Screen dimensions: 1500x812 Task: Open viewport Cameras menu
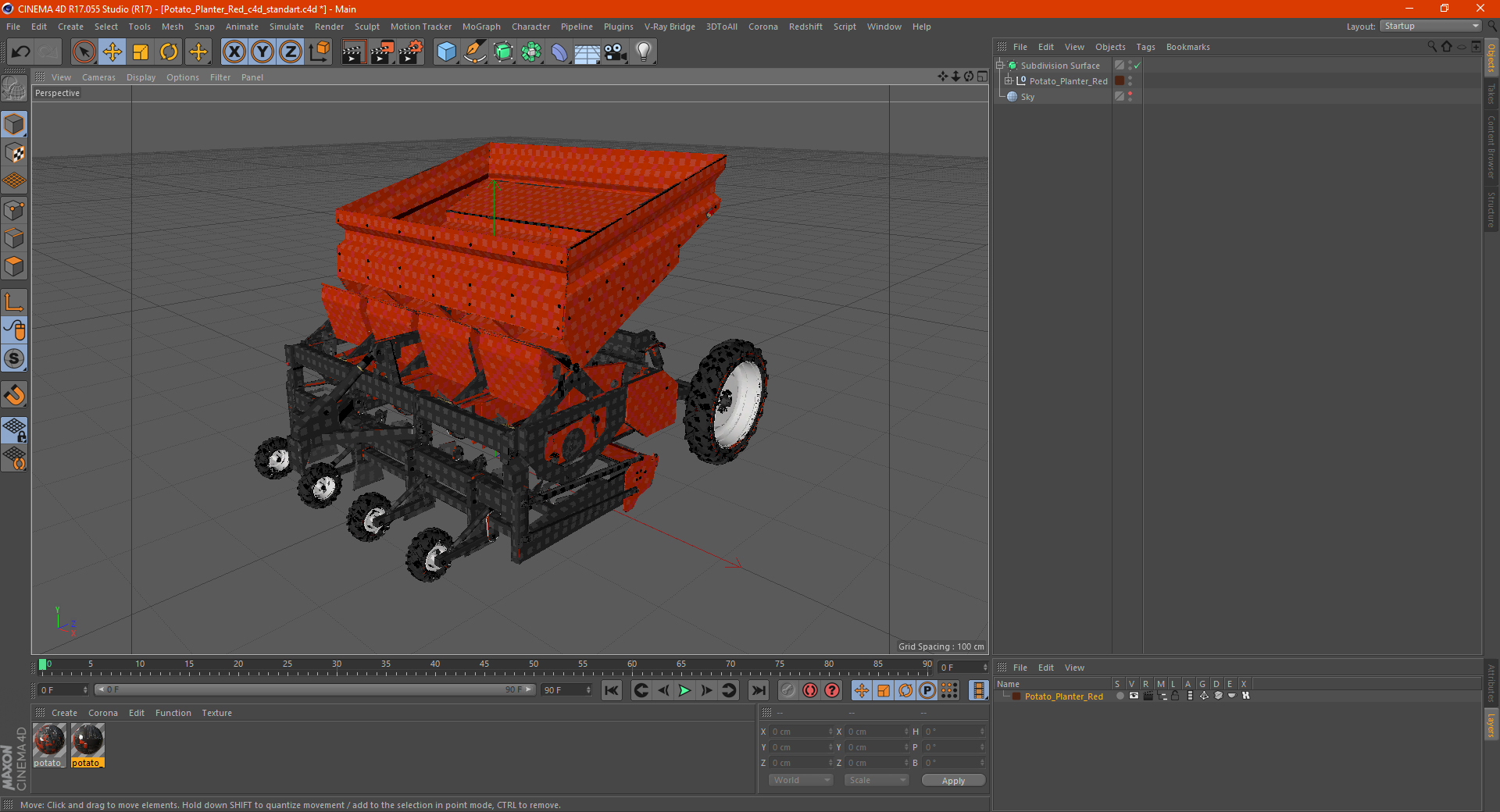point(98,77)
